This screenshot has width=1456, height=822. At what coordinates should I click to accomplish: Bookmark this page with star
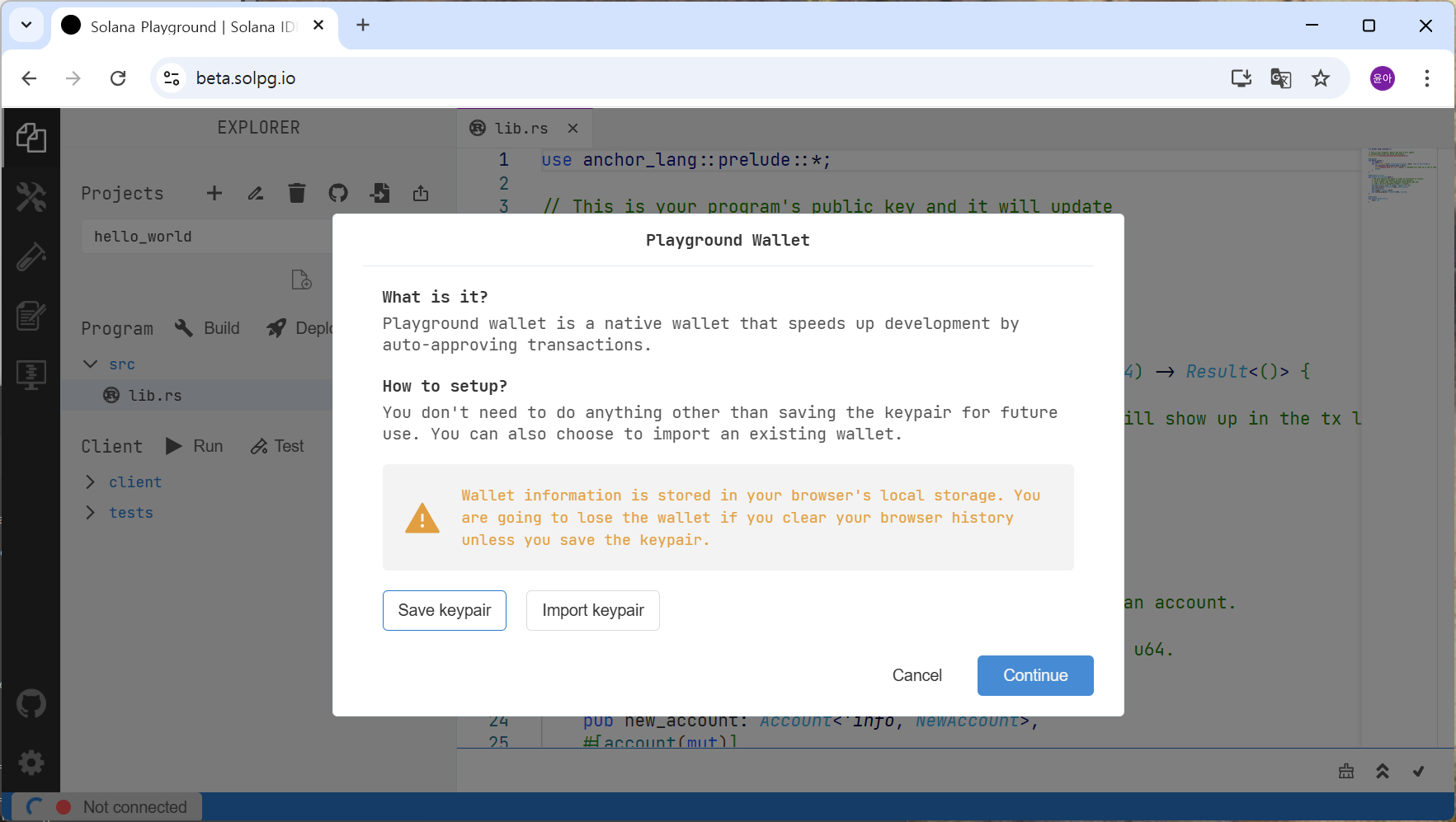coord(1321,78)
